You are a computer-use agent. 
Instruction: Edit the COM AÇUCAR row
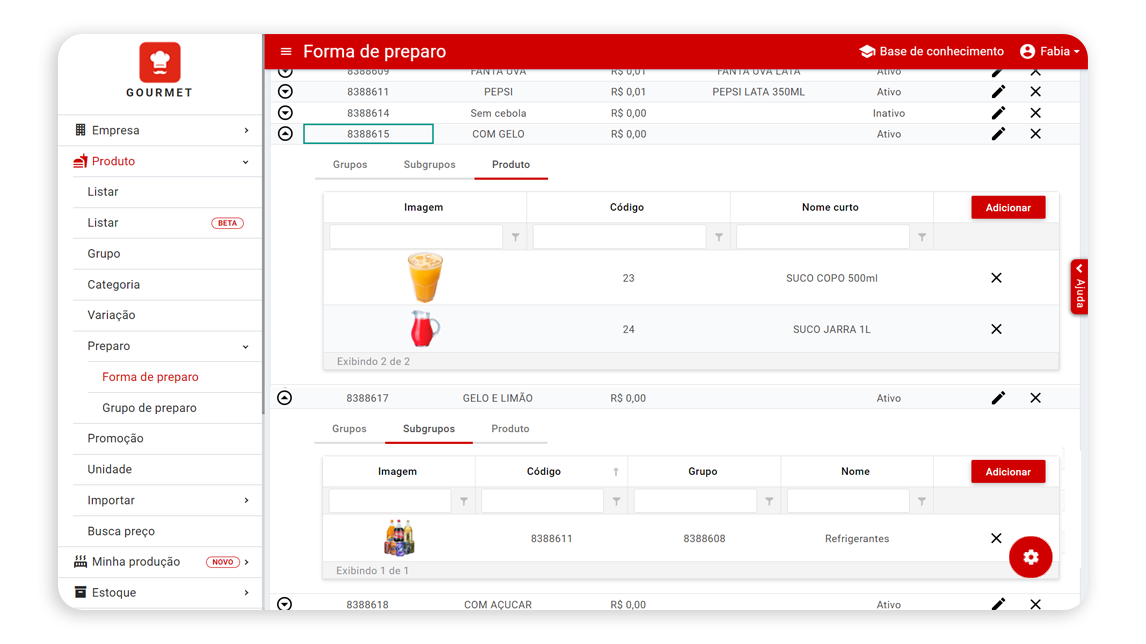coord(998,605)
